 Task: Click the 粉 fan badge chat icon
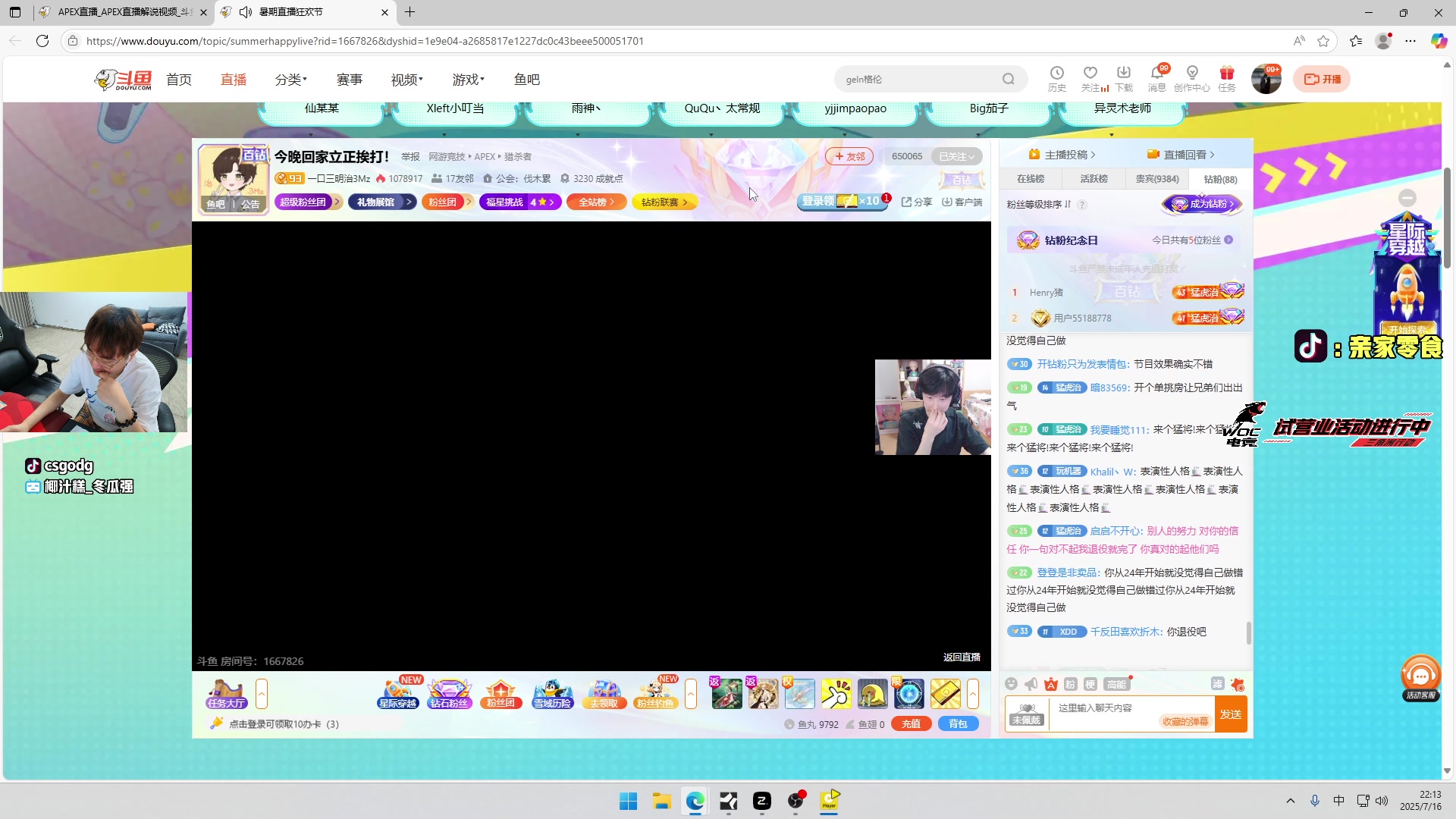click(x=1071, y=684)
